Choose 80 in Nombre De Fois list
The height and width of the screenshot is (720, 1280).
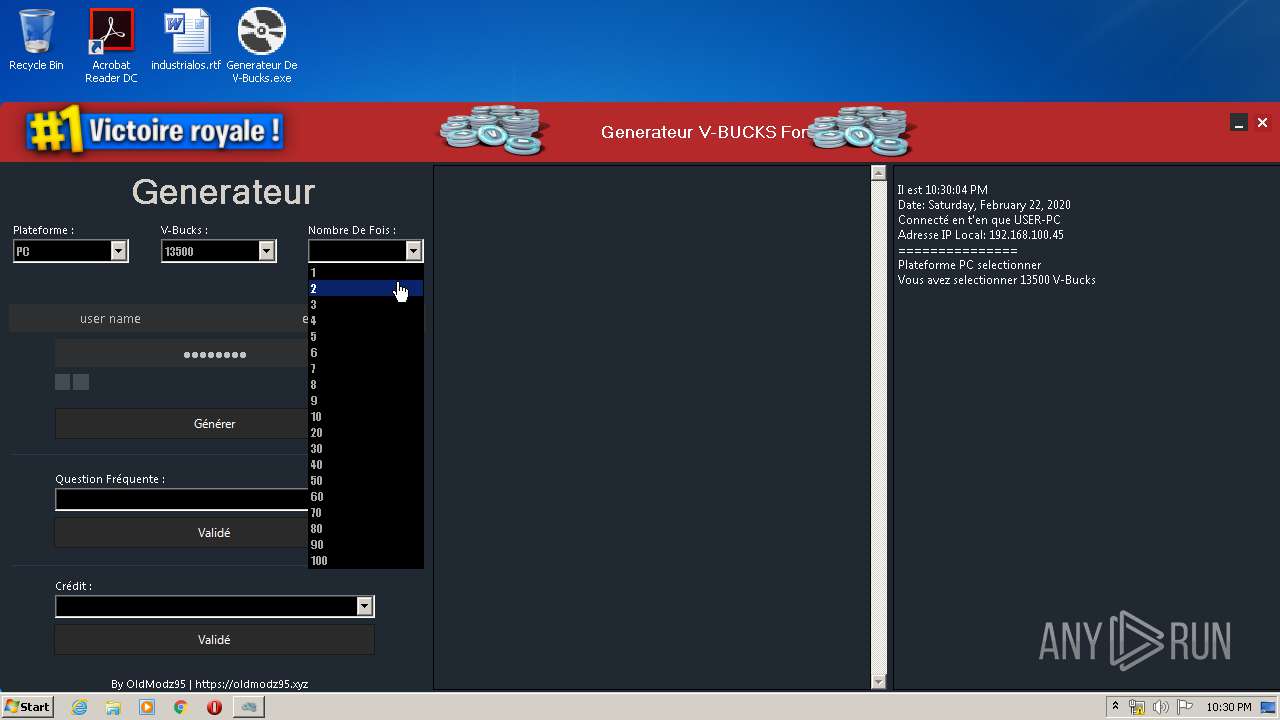pos(366,528)
